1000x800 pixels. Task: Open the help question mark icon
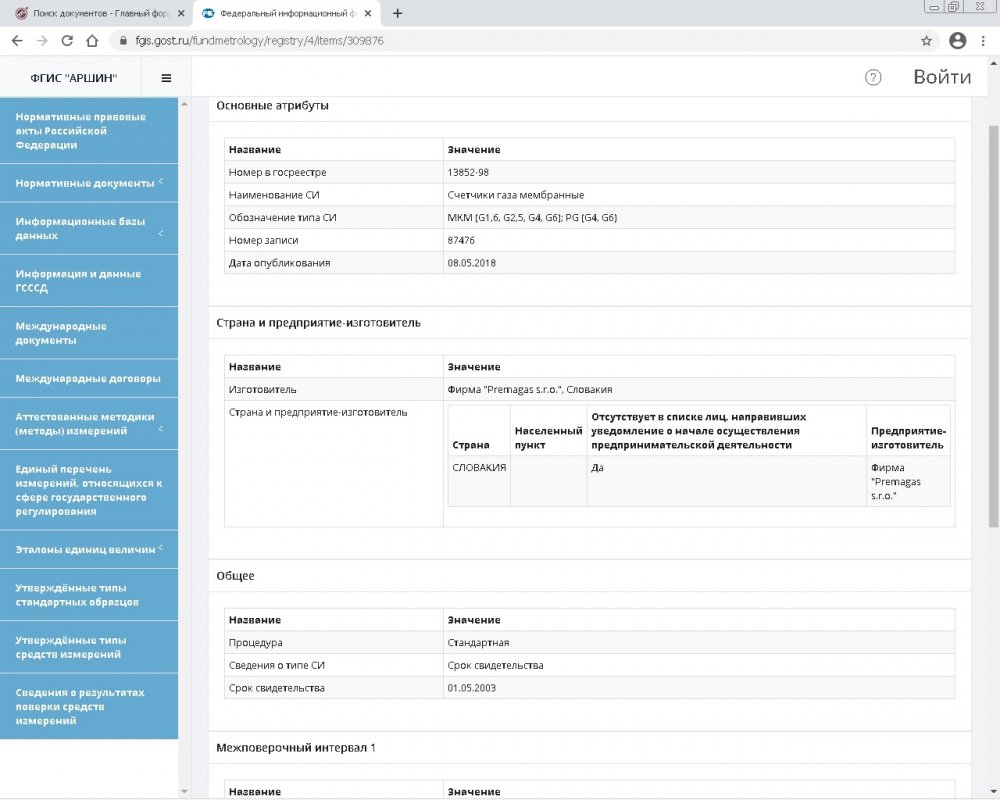(873, 78)
